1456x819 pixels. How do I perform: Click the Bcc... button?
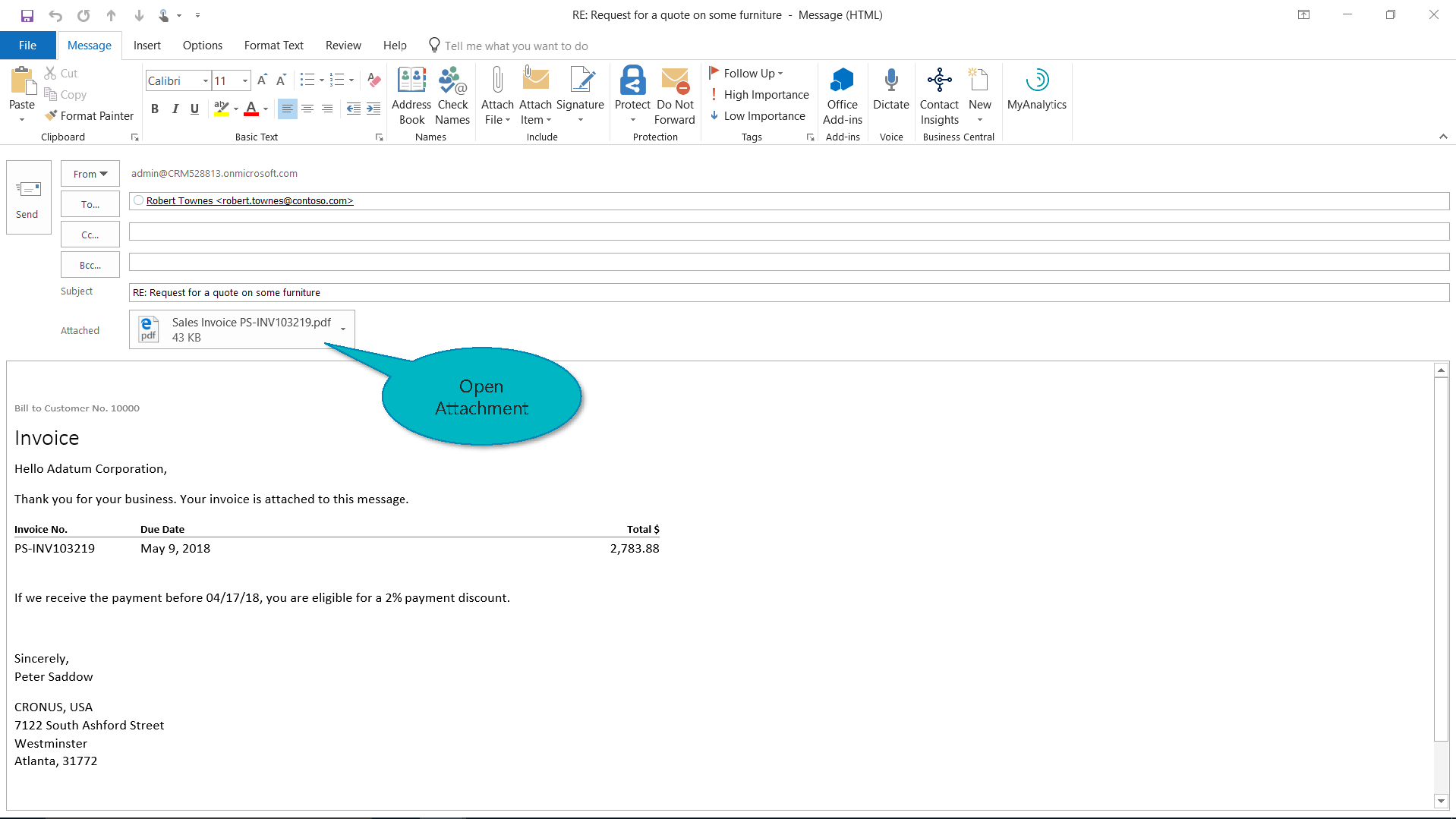pos(90,266)
